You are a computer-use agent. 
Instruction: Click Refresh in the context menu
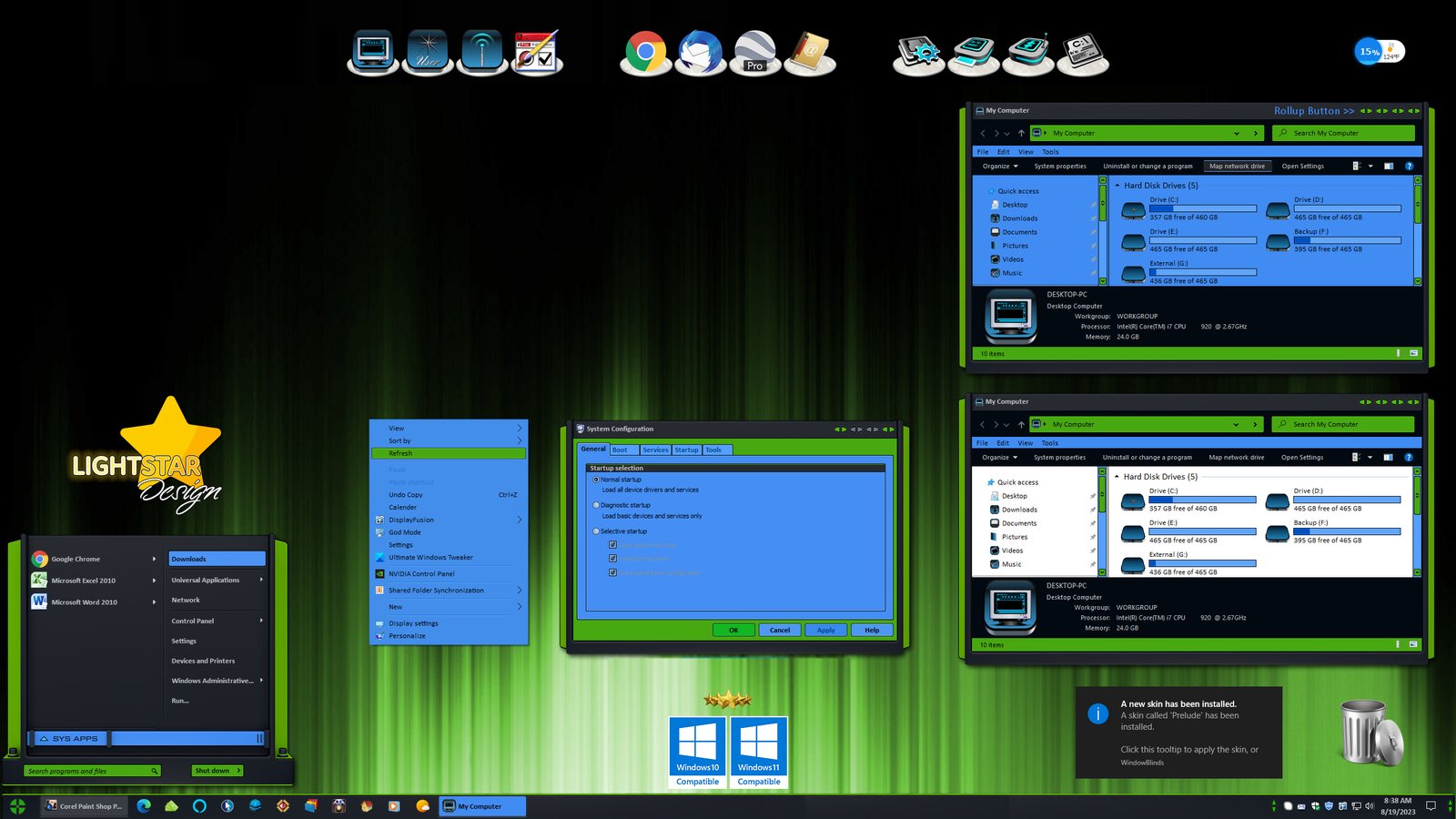[449, 453]
